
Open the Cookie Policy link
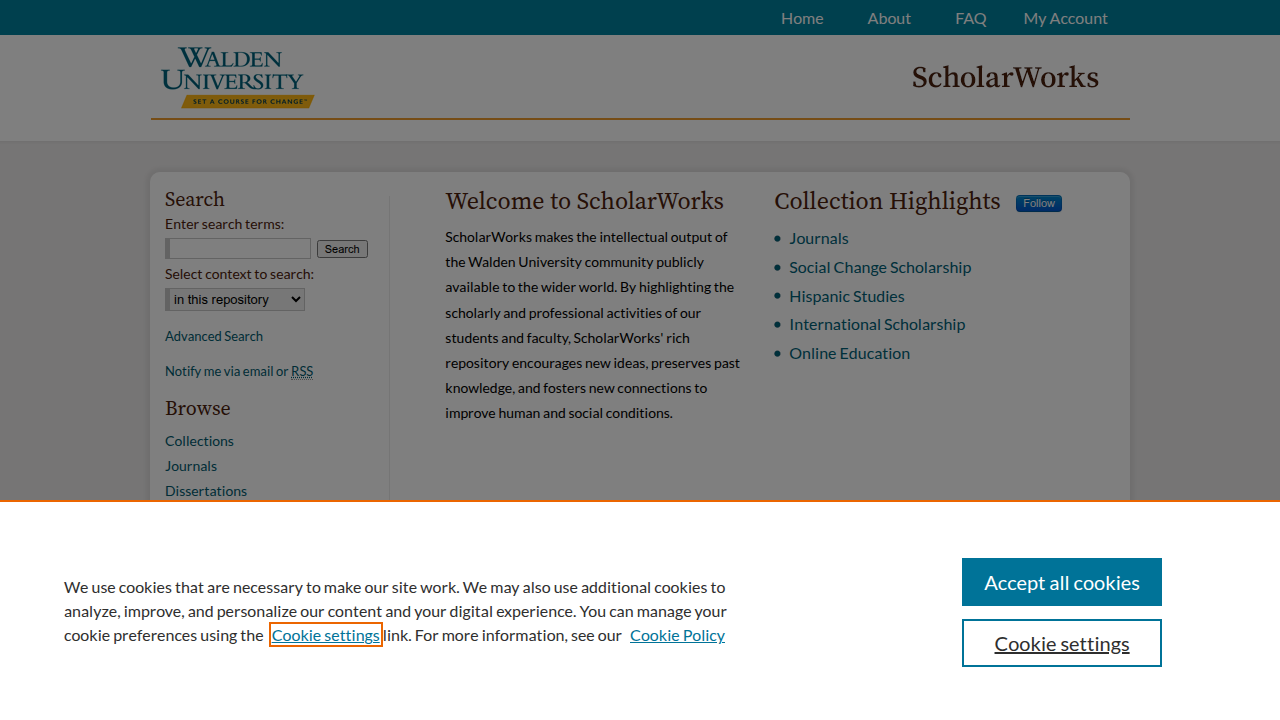click(x=677, y=635)
